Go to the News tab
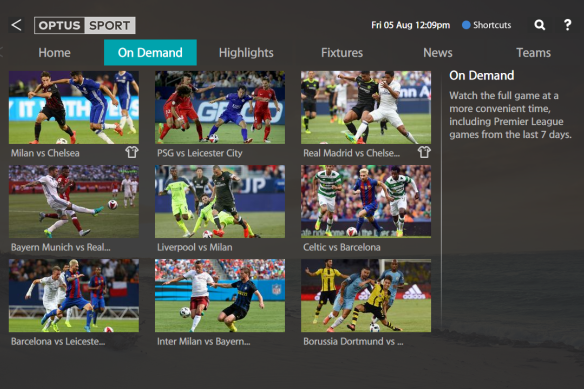Viewport: 584px width, 389px height. pyautogui.click(x=438, y=53)
